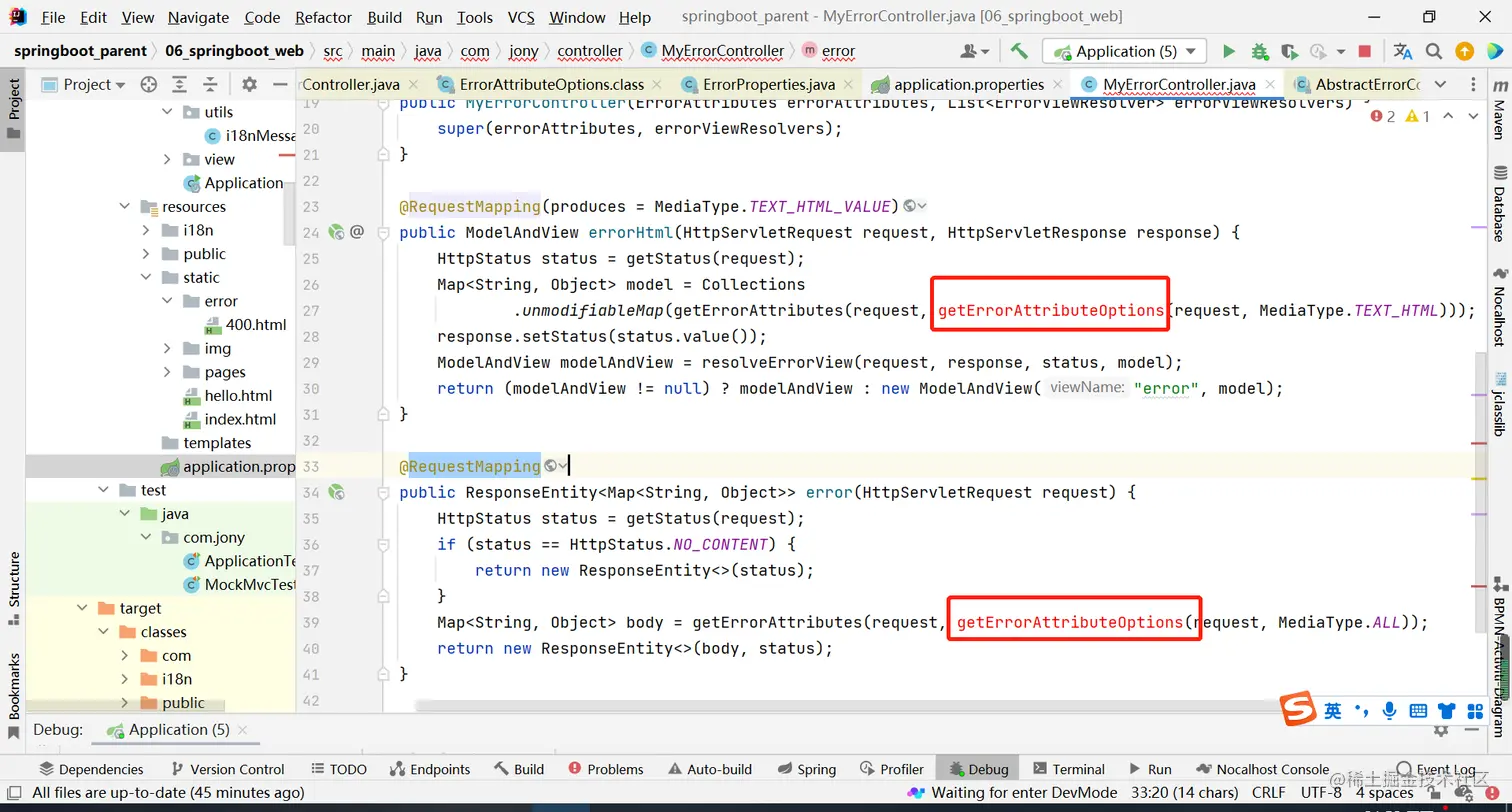Image resolution: width=1512 pixels, height=812 pixels.
Task: Open the Profiler tool window
Action: pos(892,769)
